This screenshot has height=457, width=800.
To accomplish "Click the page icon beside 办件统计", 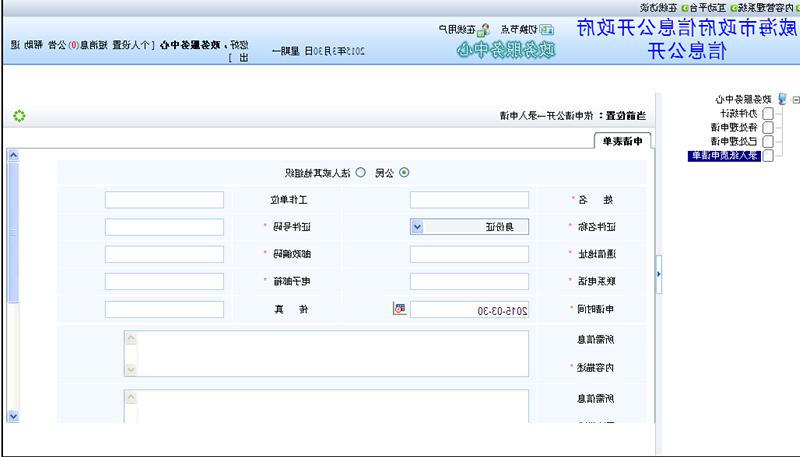I will 768,113.
